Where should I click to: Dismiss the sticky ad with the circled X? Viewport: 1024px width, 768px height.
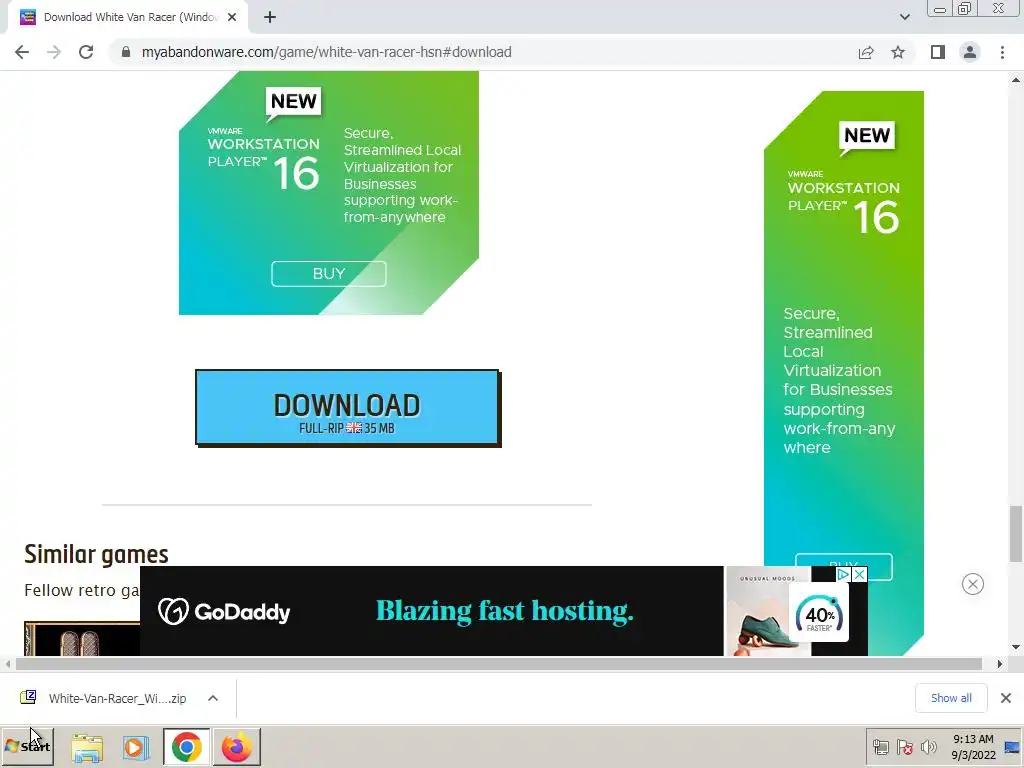click(x=972, y=584)
